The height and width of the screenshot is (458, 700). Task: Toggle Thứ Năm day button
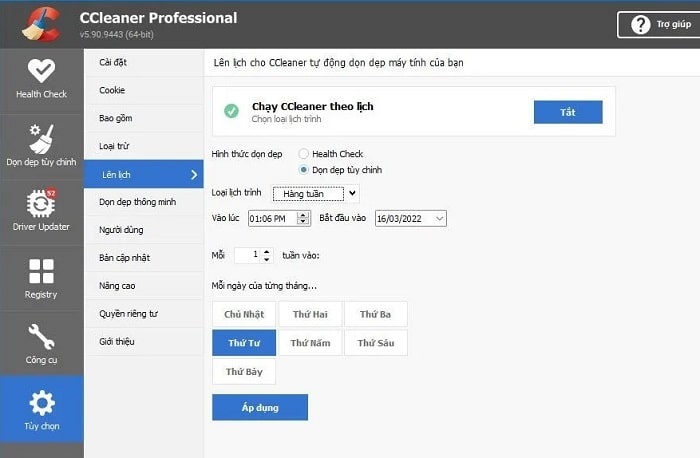click(310, 343)
